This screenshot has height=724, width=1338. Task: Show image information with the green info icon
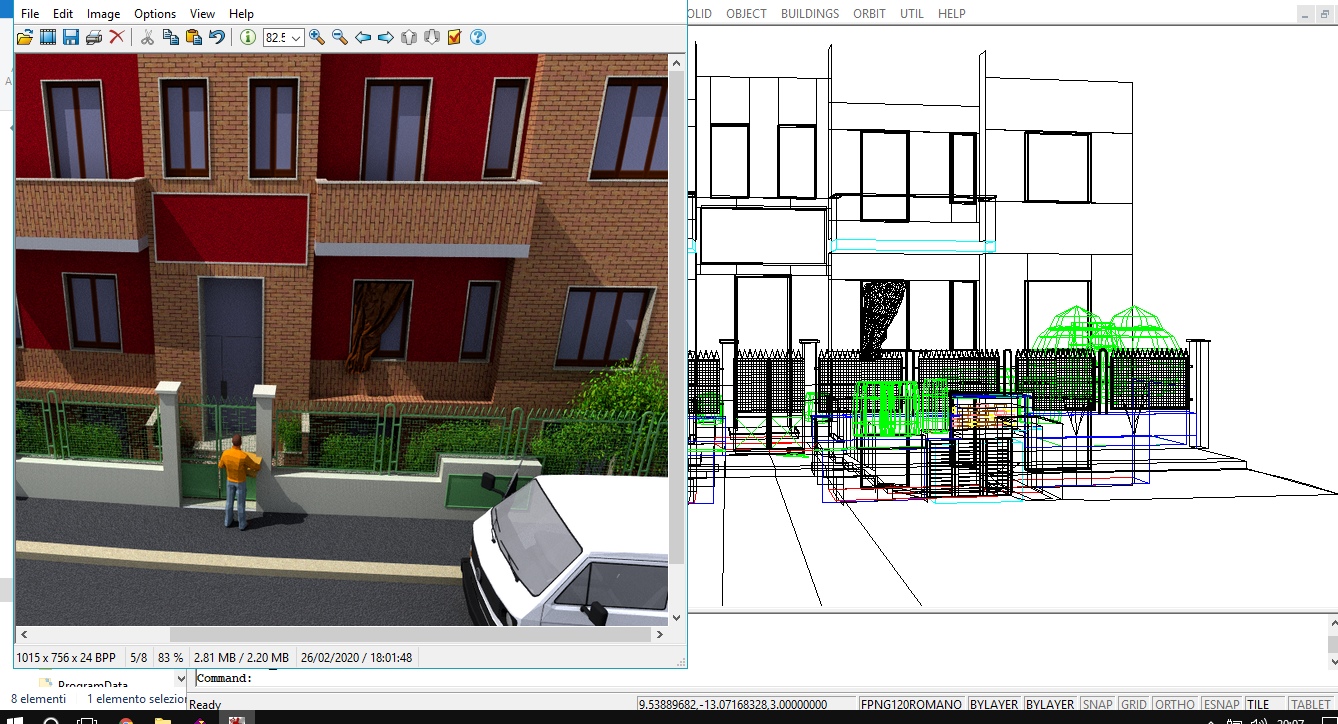[248, 37]
